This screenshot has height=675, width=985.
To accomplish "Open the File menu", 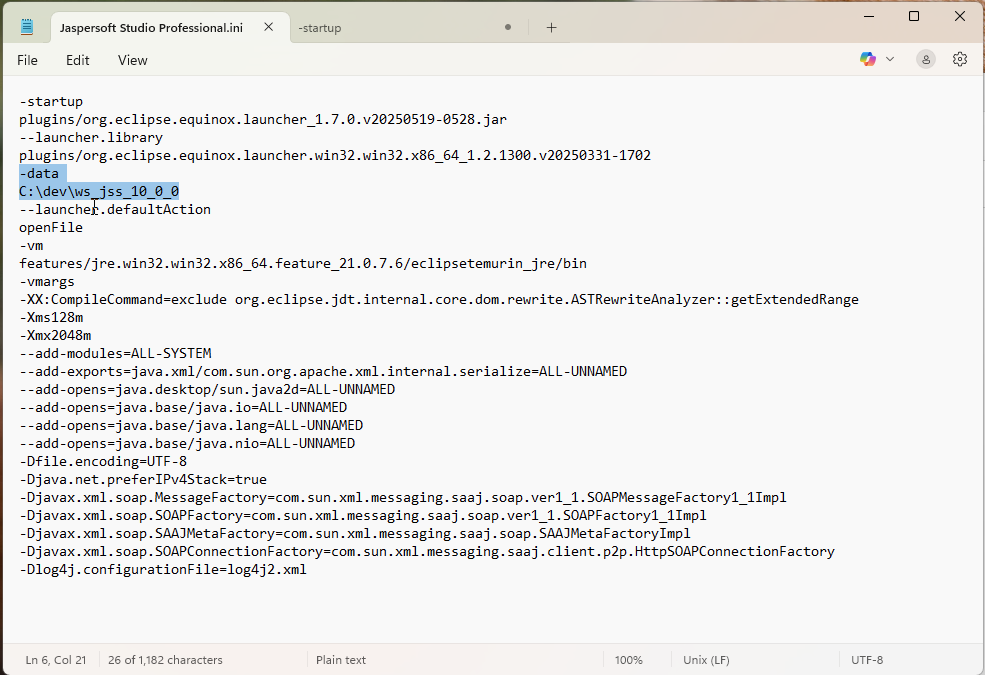I will pyautogui.click(x=27, y=60).
